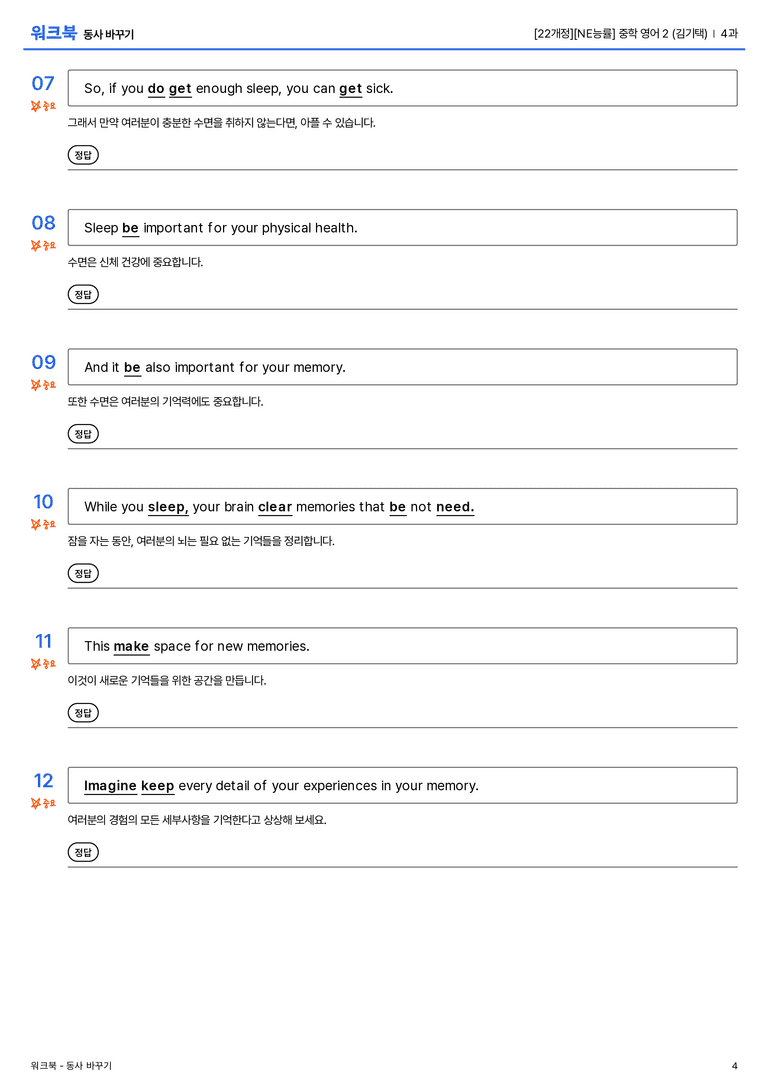The image size is (768, 1087).
Task: Click question number 08
Action: point(44,223)
